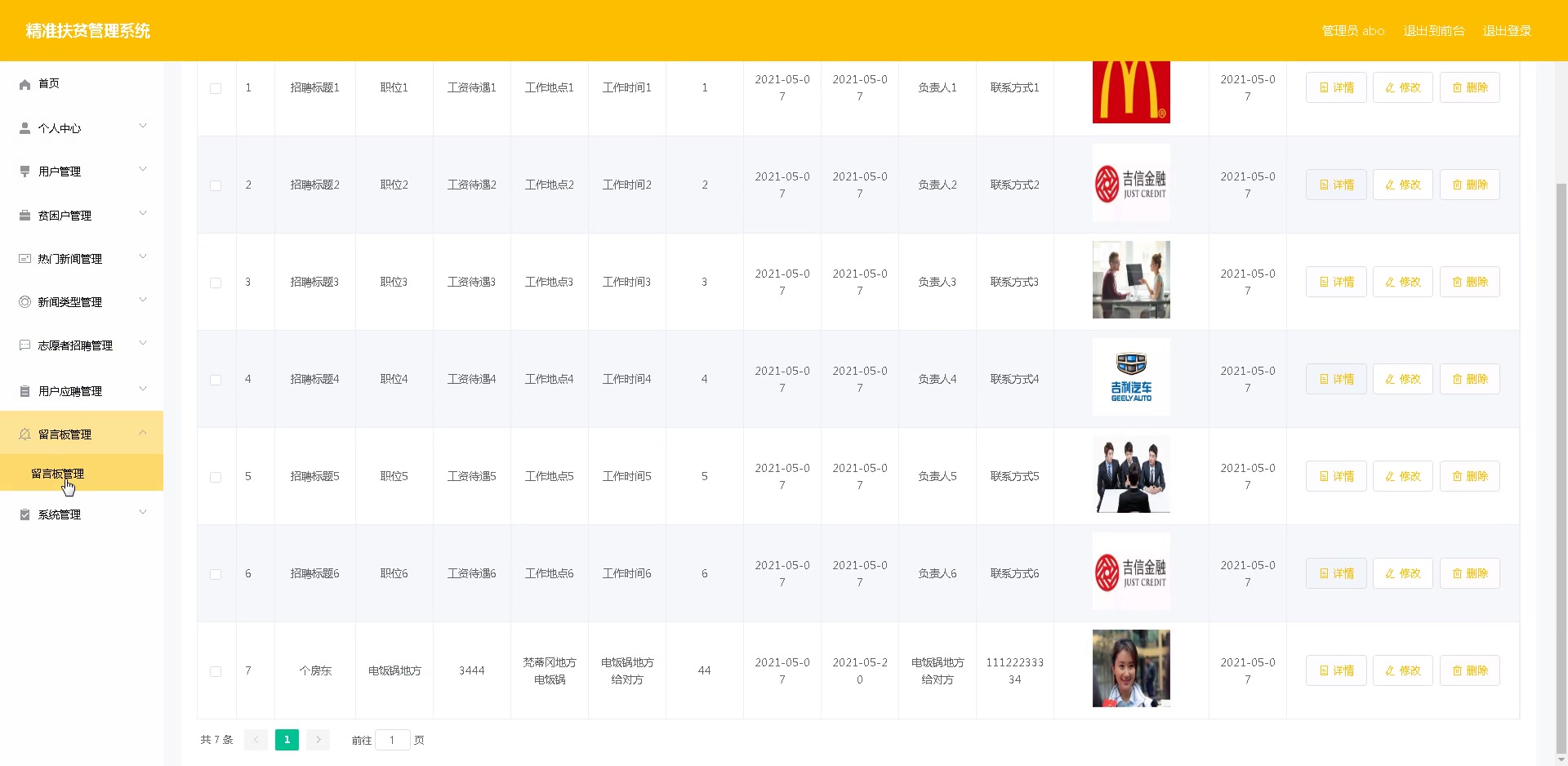Click 修改 button for row 2
The width and height of the screenshot is (1568, 766).
1402,185
